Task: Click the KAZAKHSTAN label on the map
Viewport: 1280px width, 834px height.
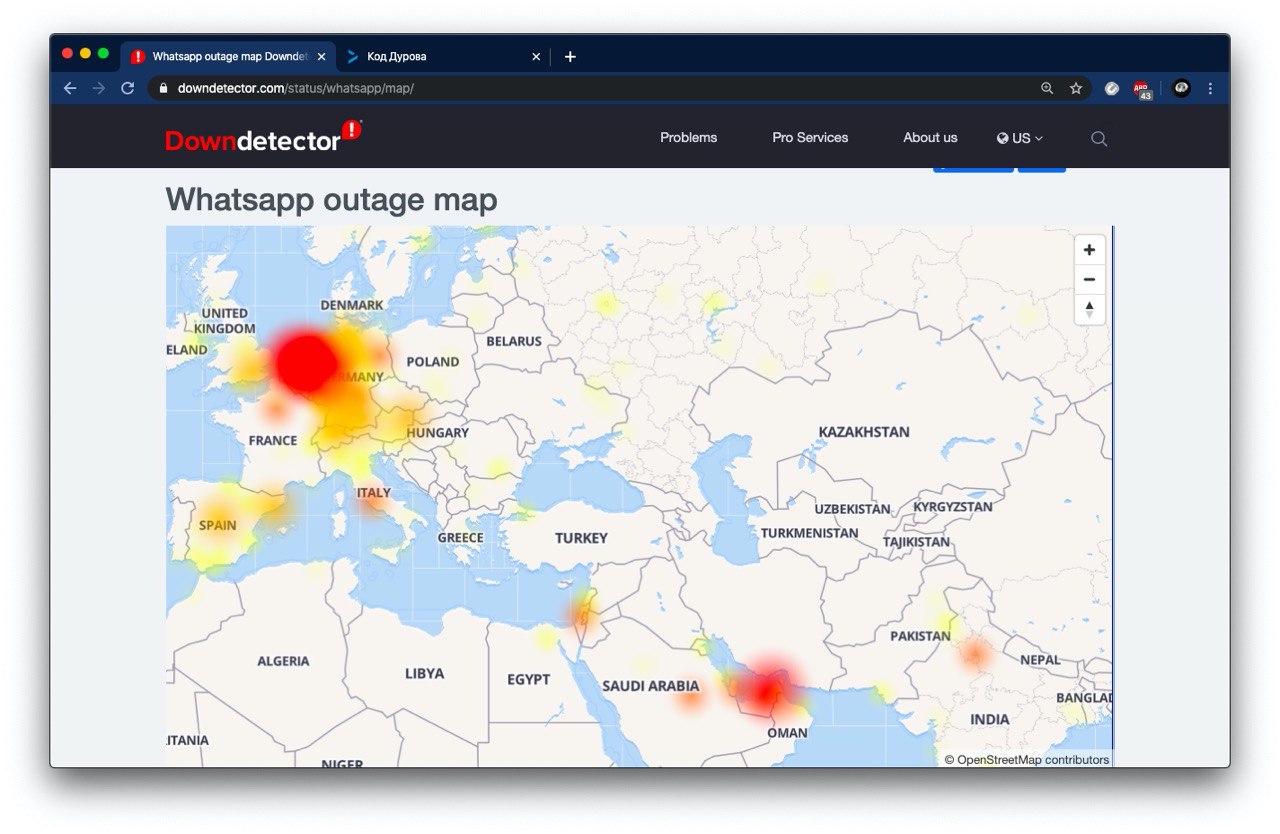Action: click(x=864, y=432)
